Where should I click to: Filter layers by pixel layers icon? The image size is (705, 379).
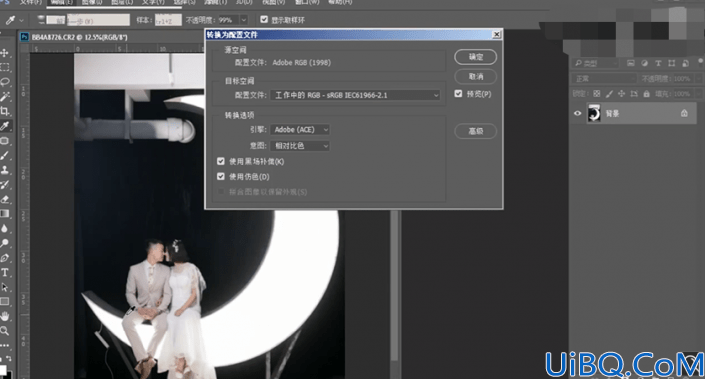630,63
